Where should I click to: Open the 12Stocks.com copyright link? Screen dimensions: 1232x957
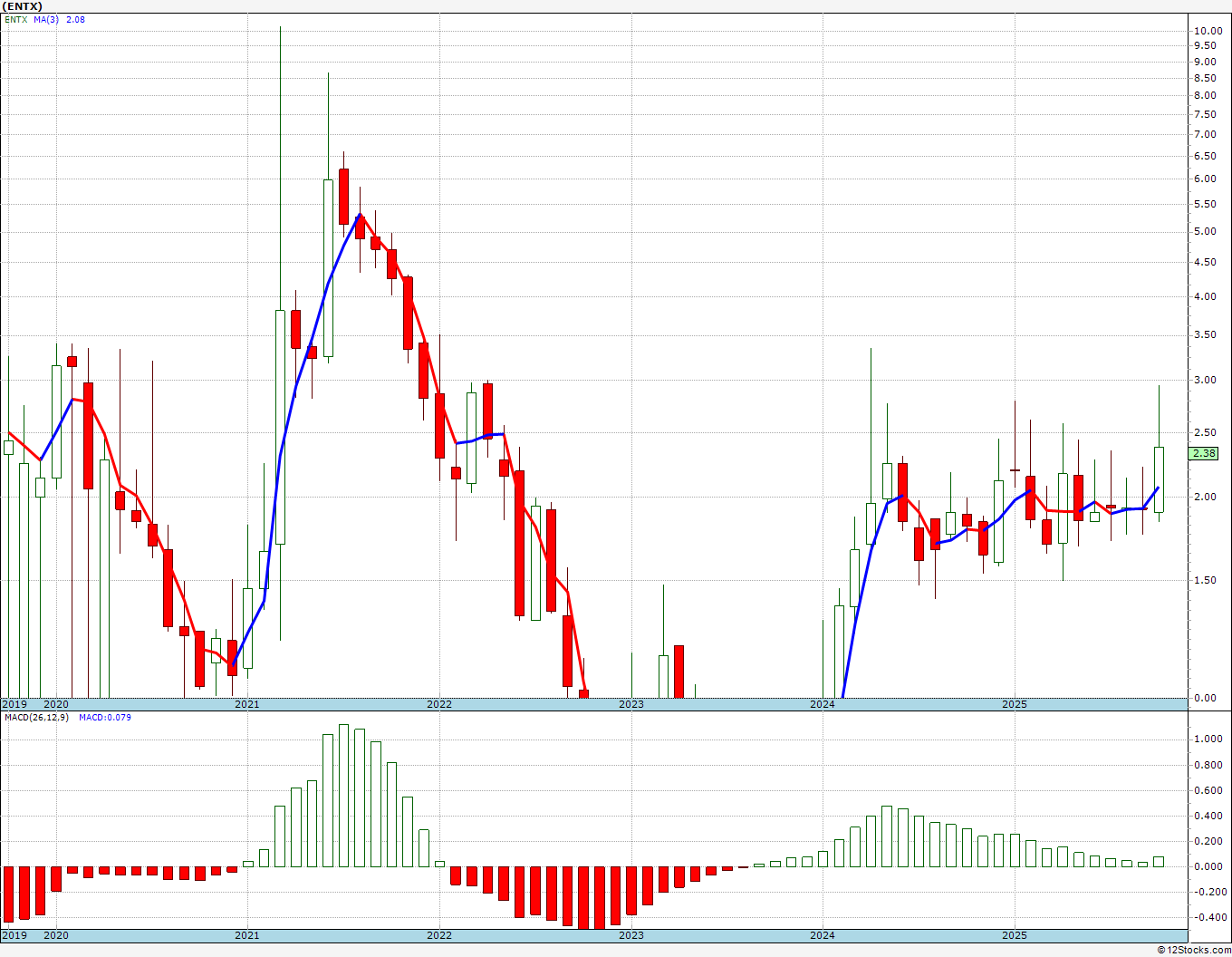pos(1194,950)
